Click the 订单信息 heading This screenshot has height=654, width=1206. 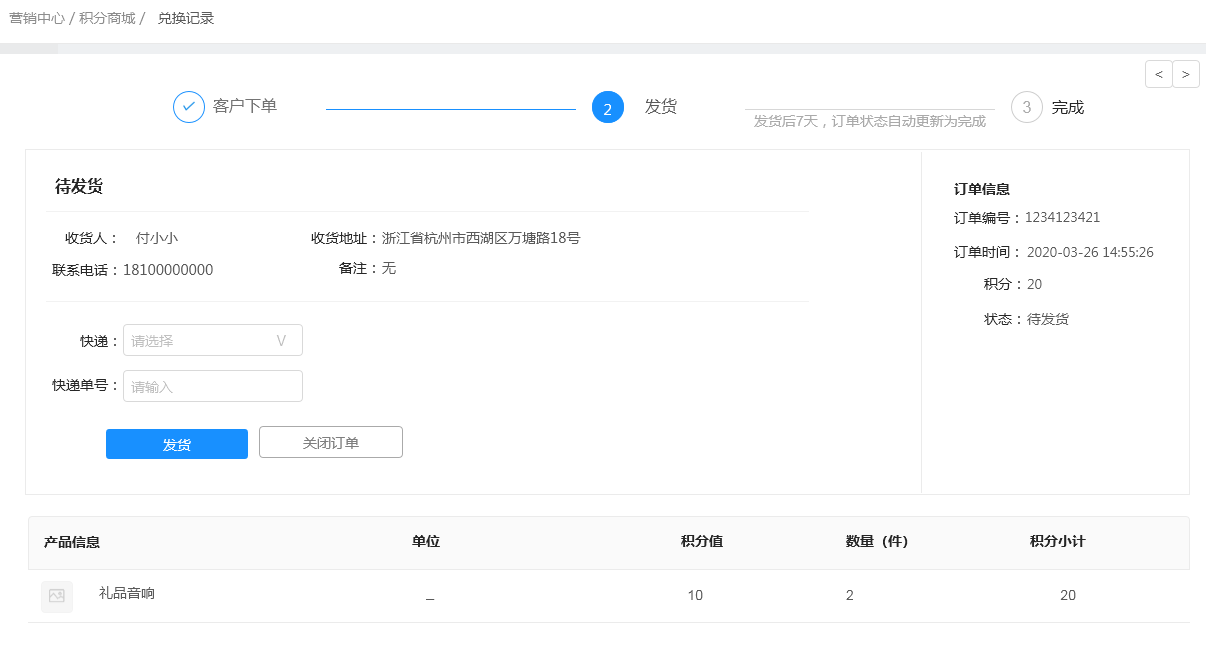point(982,189)
